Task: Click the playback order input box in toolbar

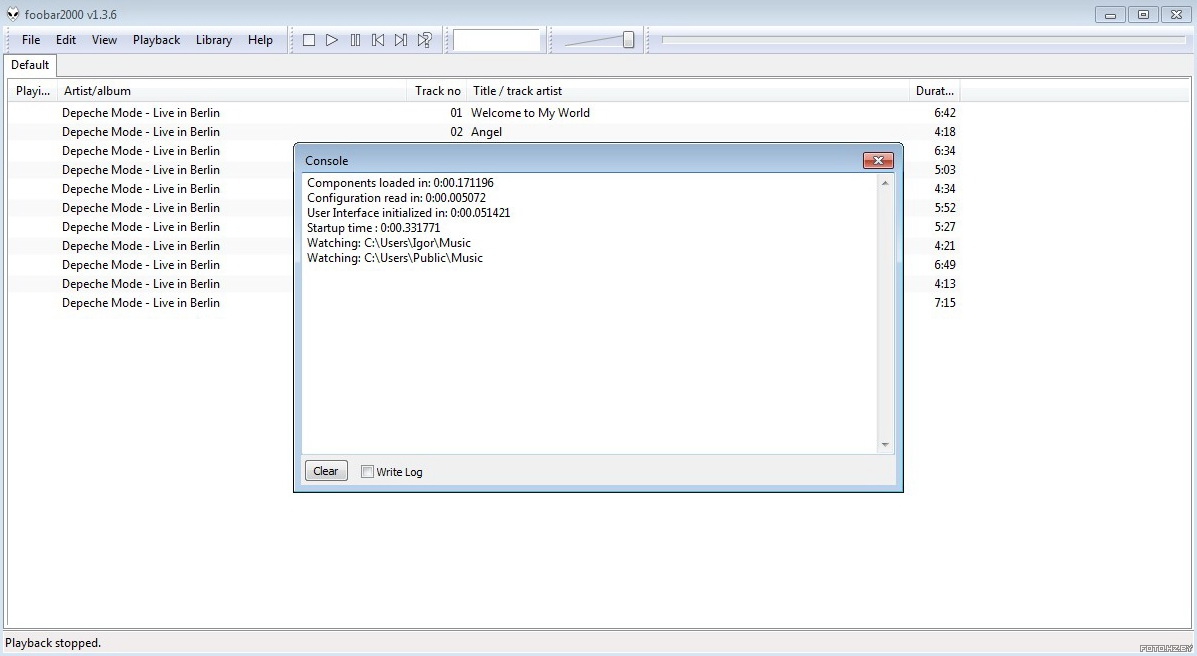Action: coord(496,40)
